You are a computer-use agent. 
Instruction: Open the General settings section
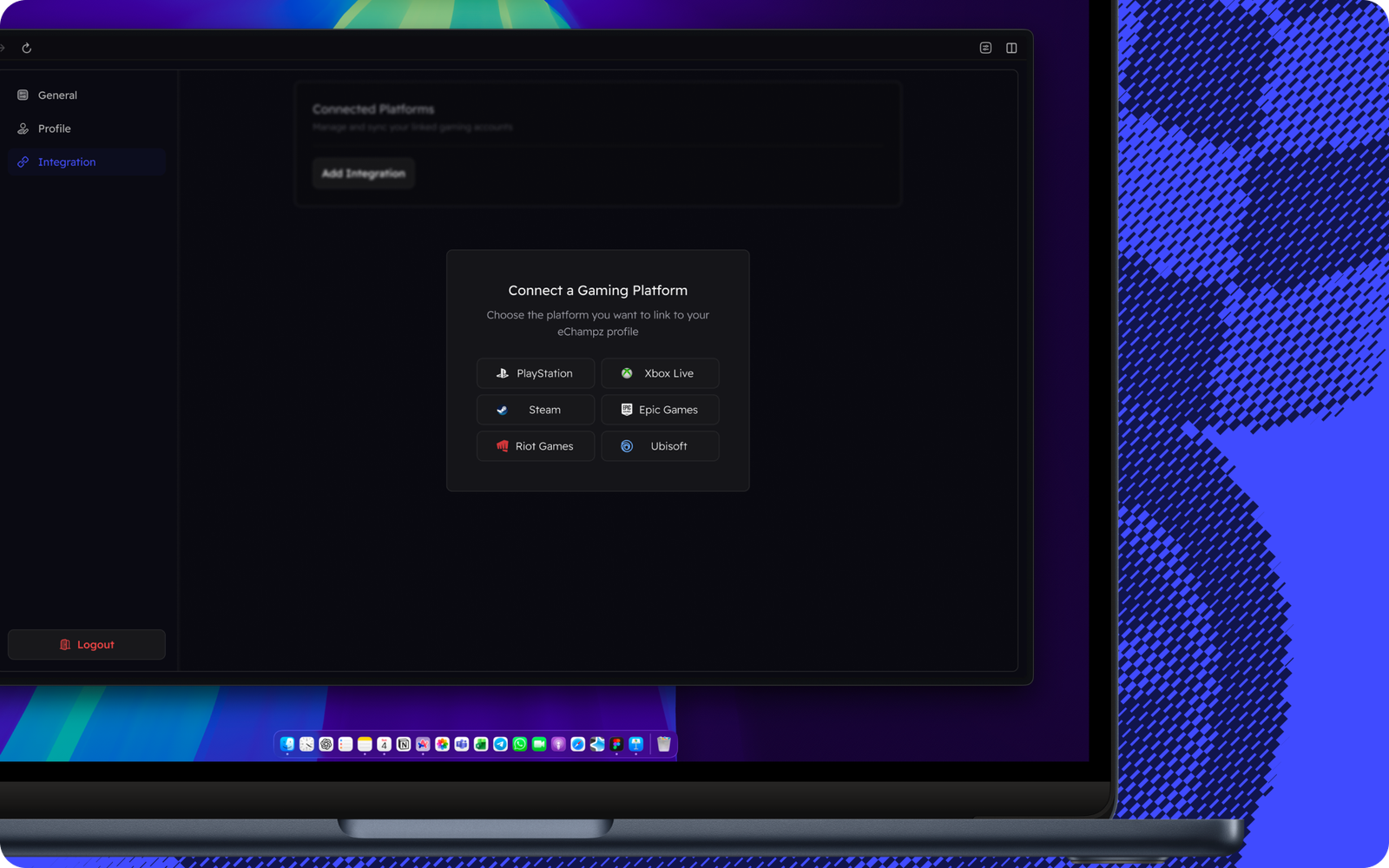click(87, 95)
